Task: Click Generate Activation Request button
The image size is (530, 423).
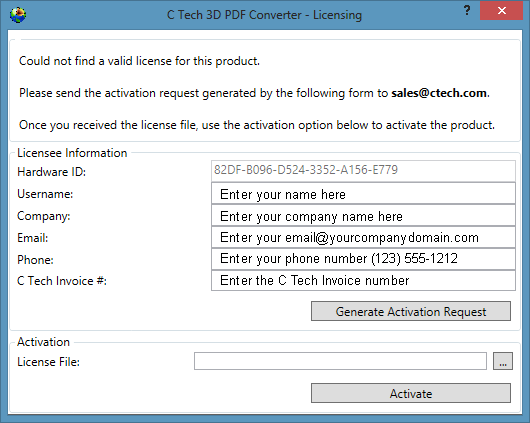Action: 411,311
